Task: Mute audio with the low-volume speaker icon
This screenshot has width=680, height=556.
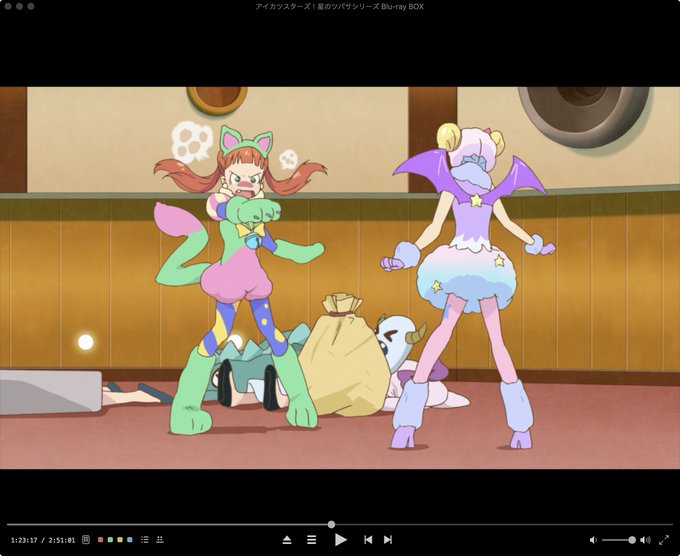Action: click(593, 540)
